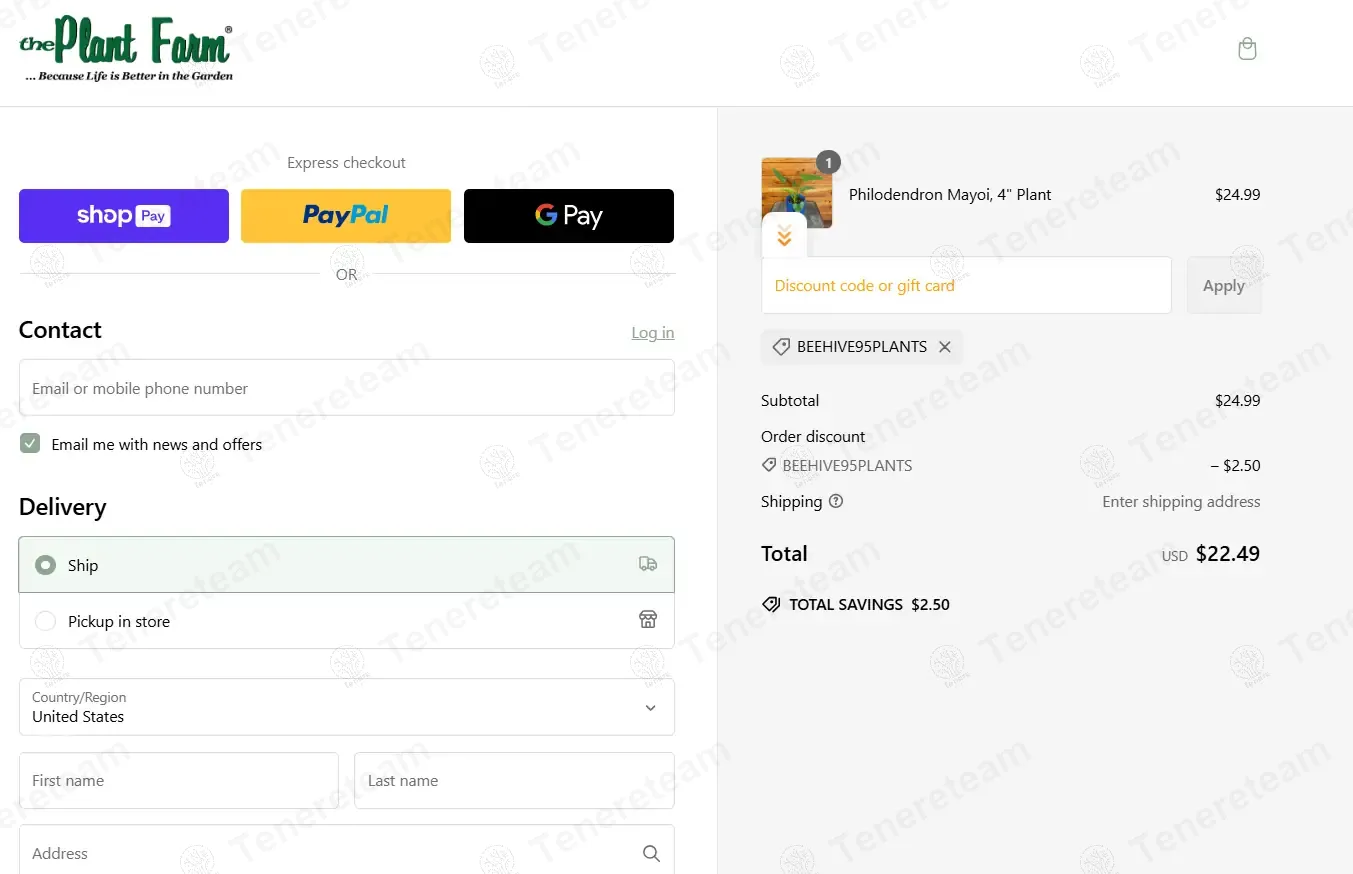This screenshot has height=874, width=1353.
Task: Click the Apply discount button
Action: [x=1224, y=285]
